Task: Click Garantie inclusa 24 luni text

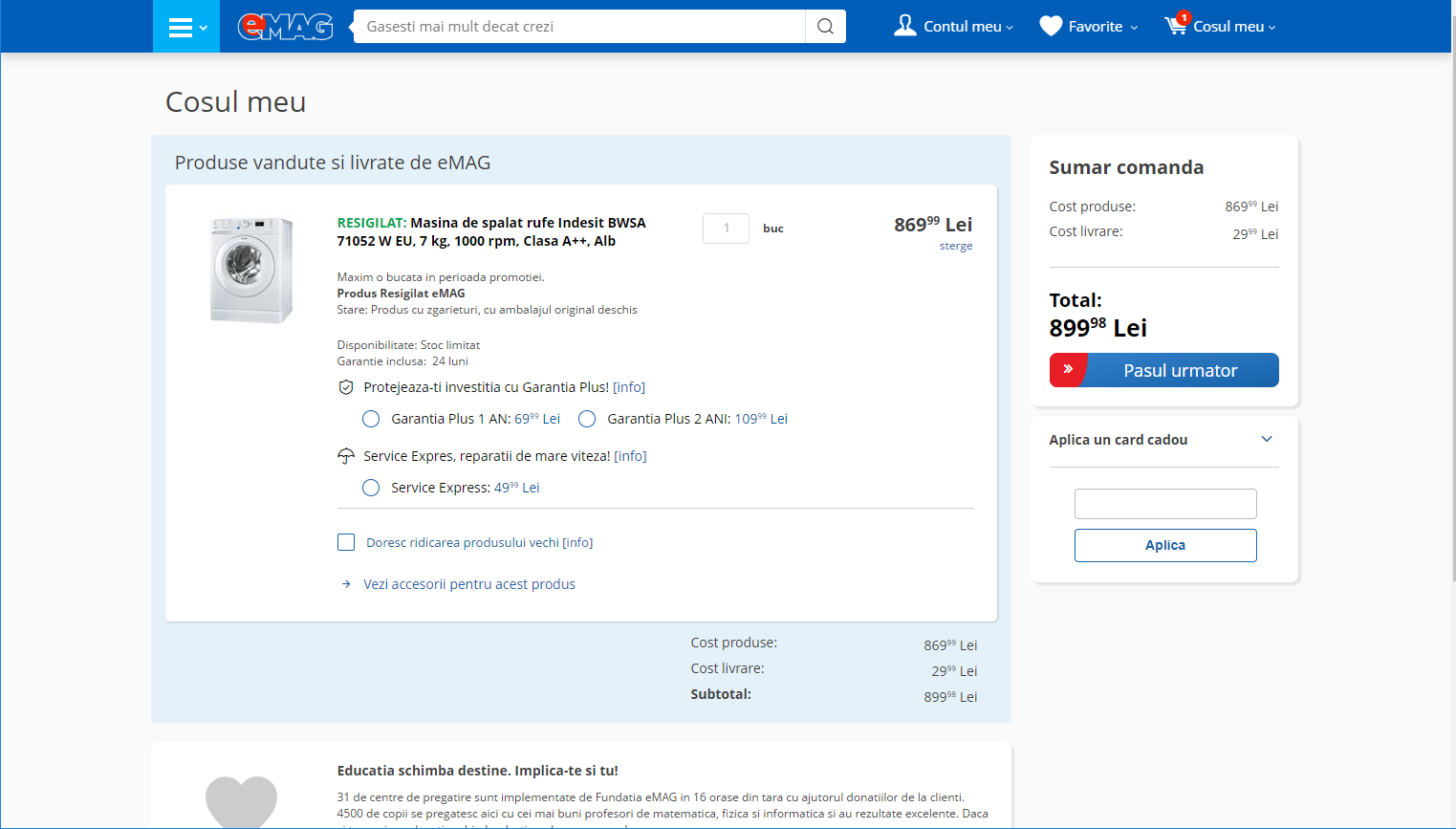Action: click(402, 361)
